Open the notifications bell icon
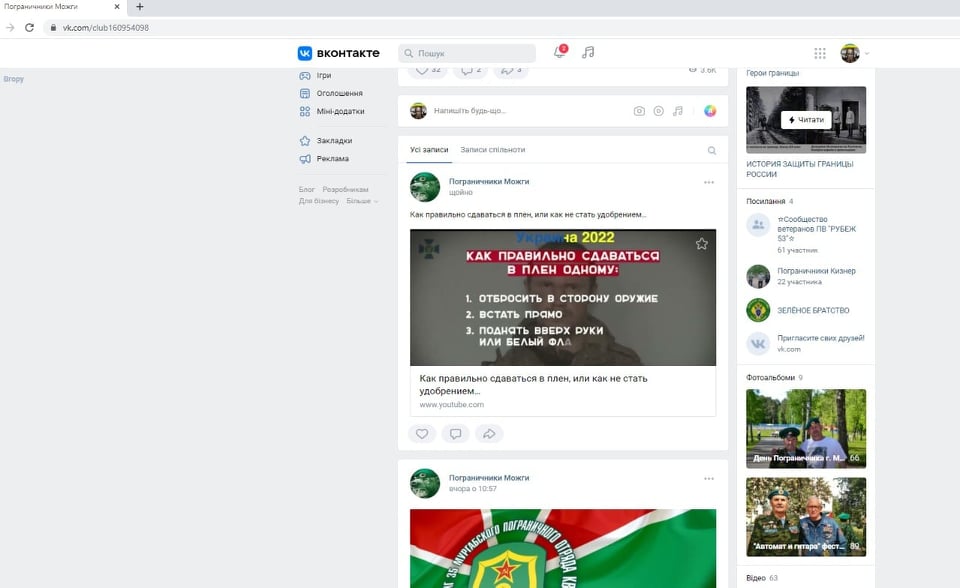 (x=559, y=53)
